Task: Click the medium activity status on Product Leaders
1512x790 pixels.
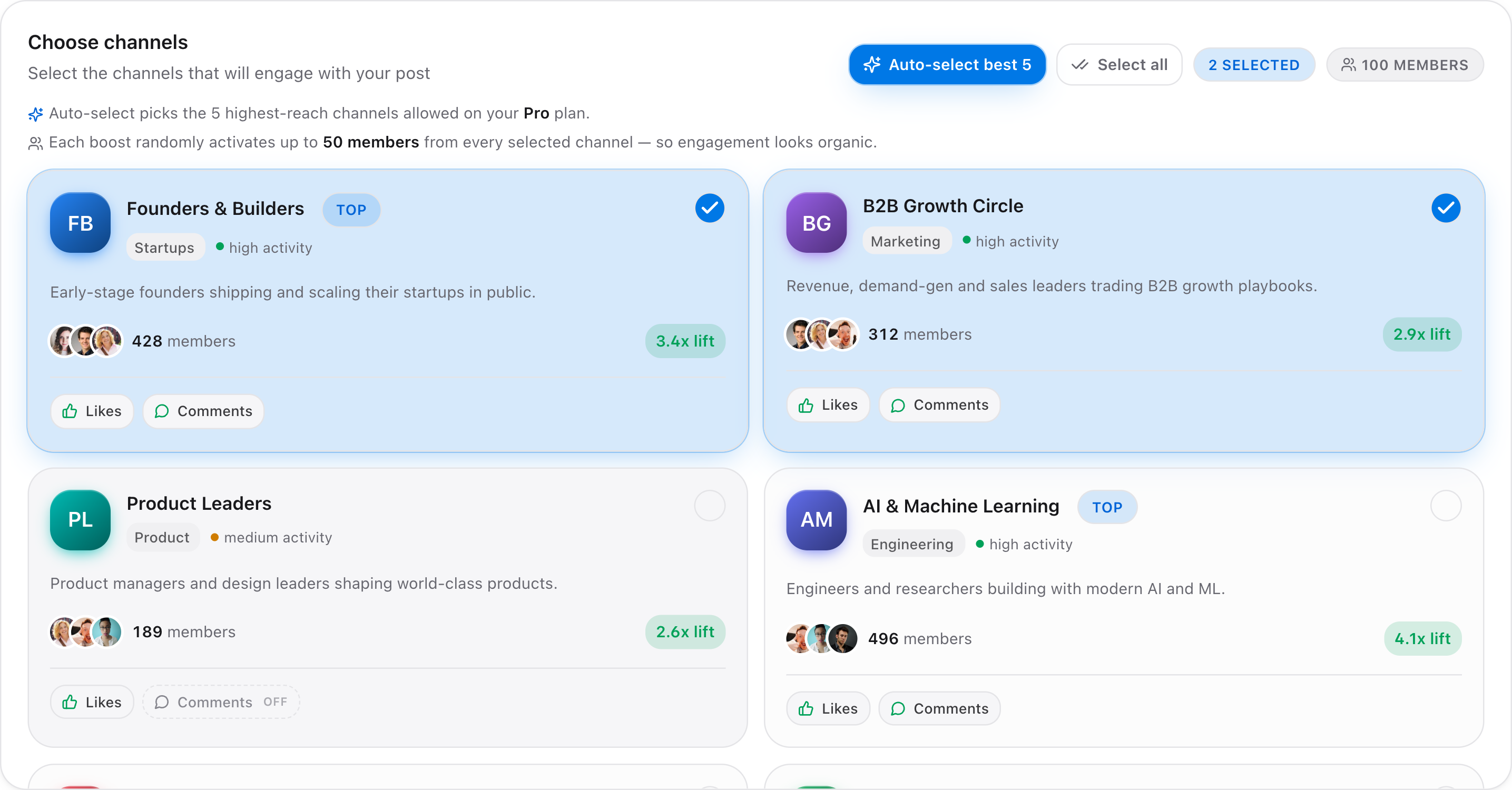Action: pyautogui.click(x=272, y=538)
